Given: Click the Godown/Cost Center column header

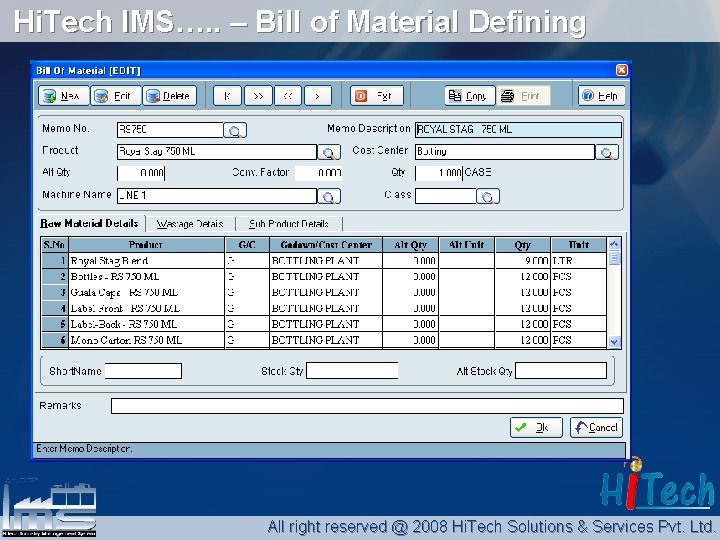Looking at the screenshot, I should coord(326,245).
